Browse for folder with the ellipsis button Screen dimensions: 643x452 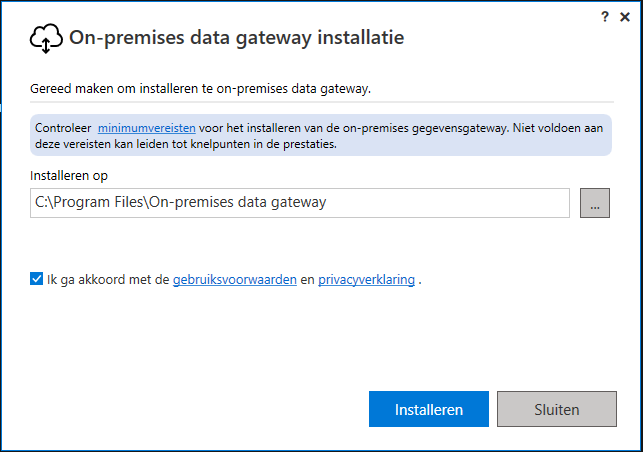[x=595, y=203]
